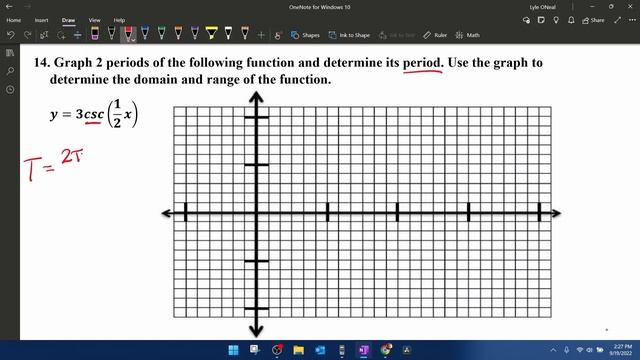The image size is (640, 360).
Task: Click the back arrow in the title bar
Action: click(9, 7)
